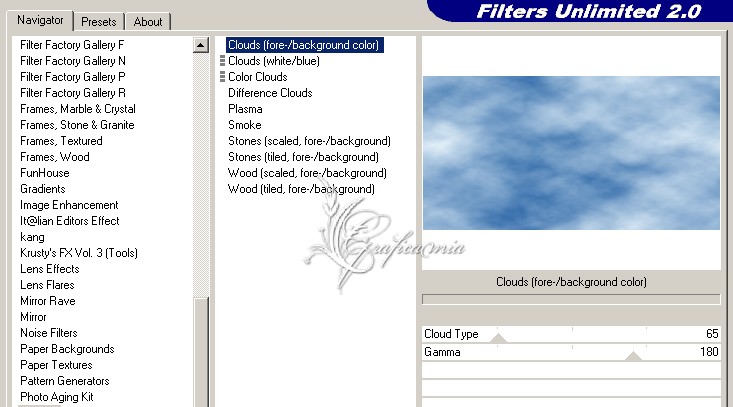Select Stones (scaled, fore-/background) filter
This screenshot has width=733, height=407.
[309, 141]
